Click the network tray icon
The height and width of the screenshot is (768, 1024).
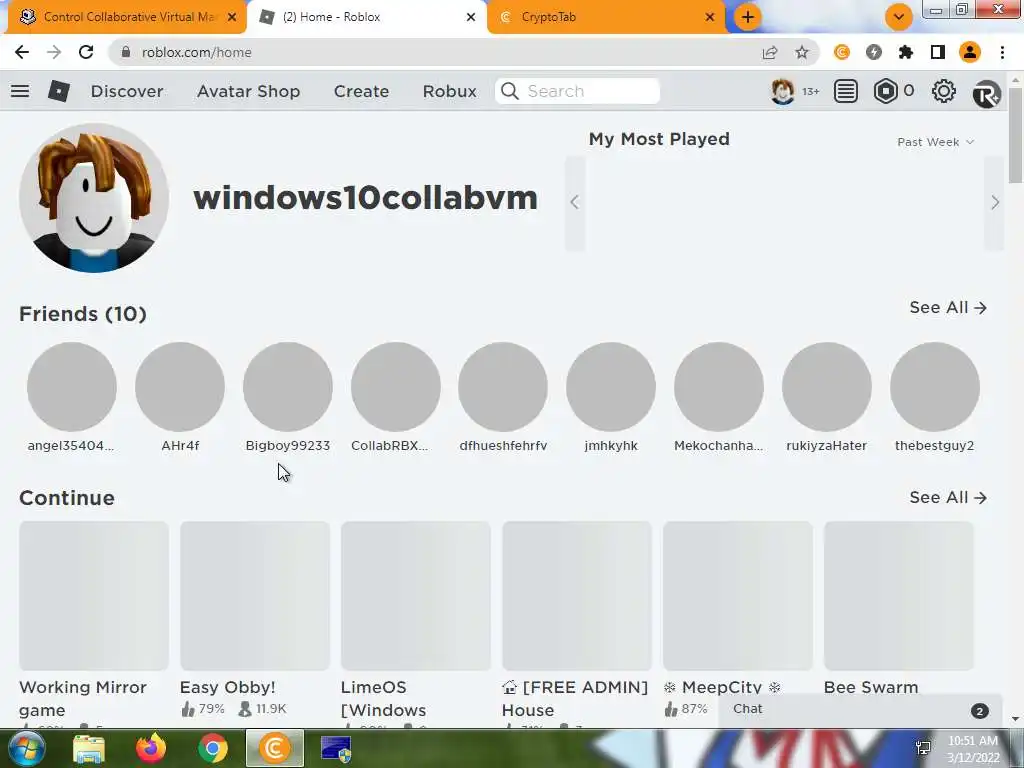tap(923, 748)
